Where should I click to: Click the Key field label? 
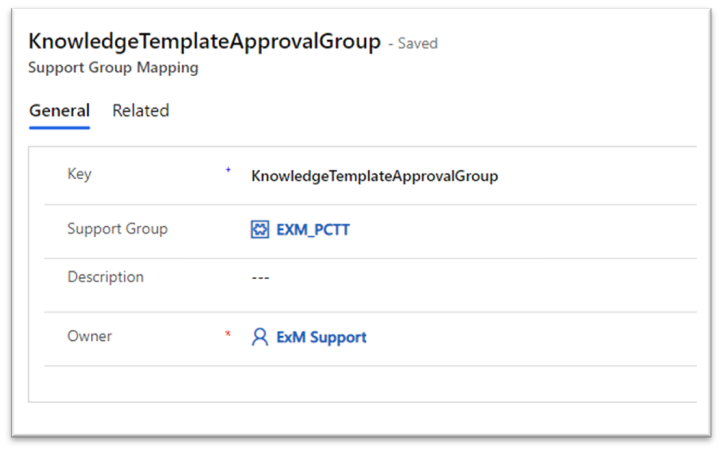(79, 175)
